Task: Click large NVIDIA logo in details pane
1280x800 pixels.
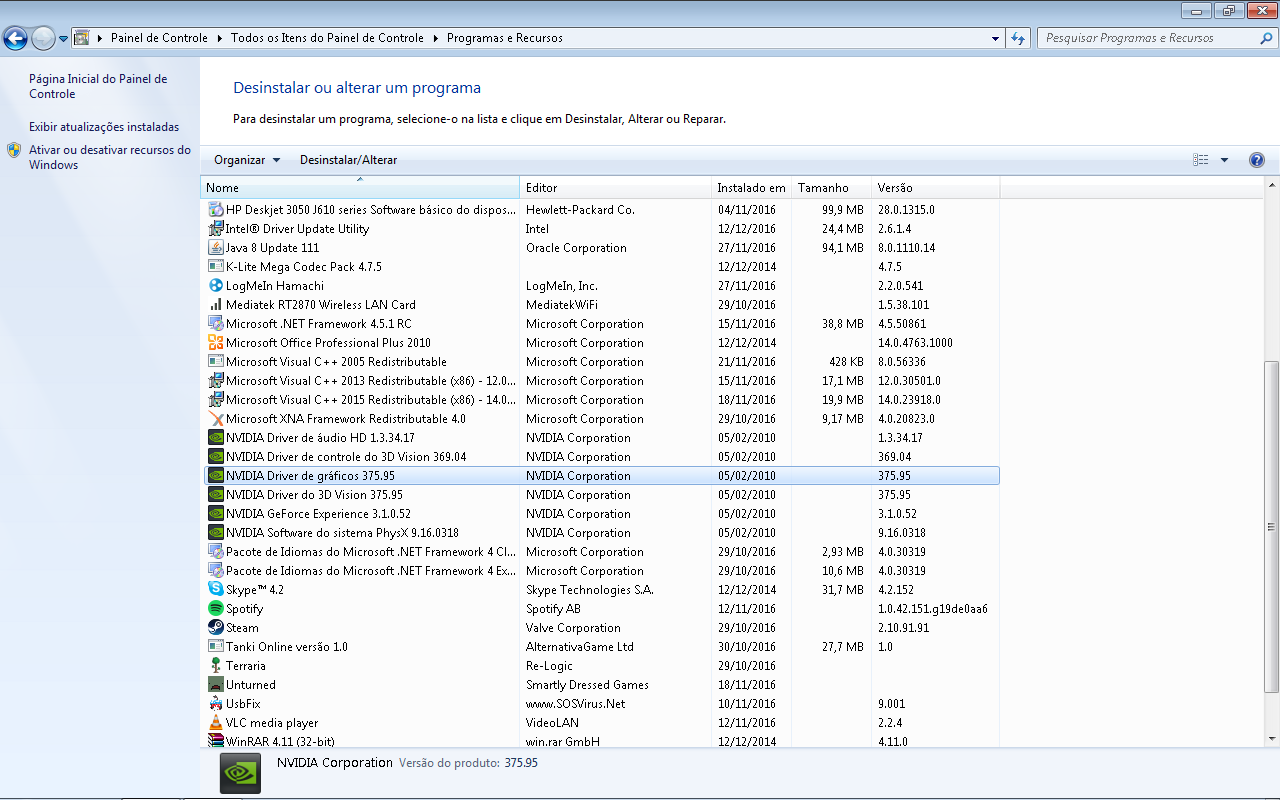Action: pyautogui.click(x=240, y=773)
